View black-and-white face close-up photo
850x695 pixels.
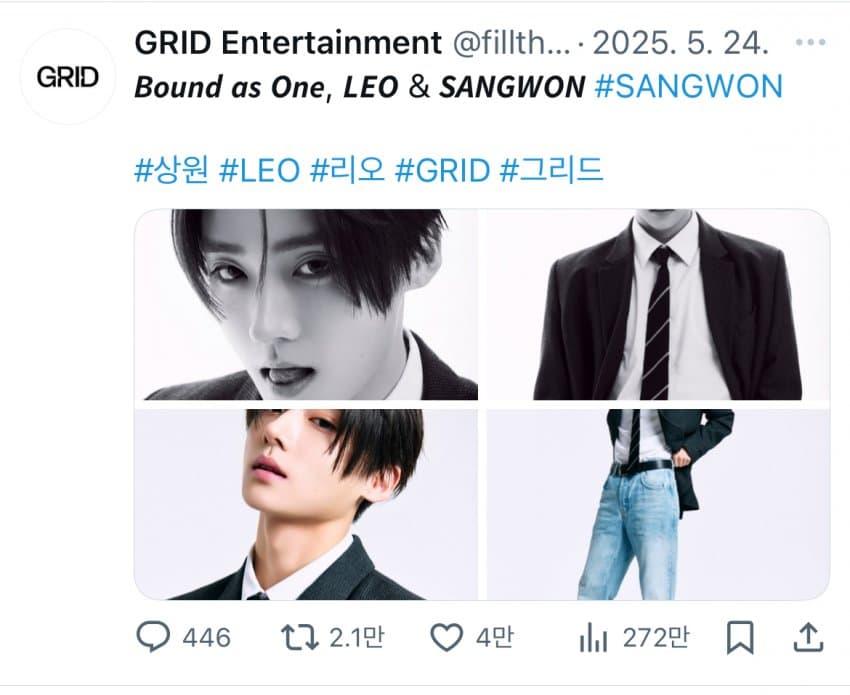pos(306,304)
